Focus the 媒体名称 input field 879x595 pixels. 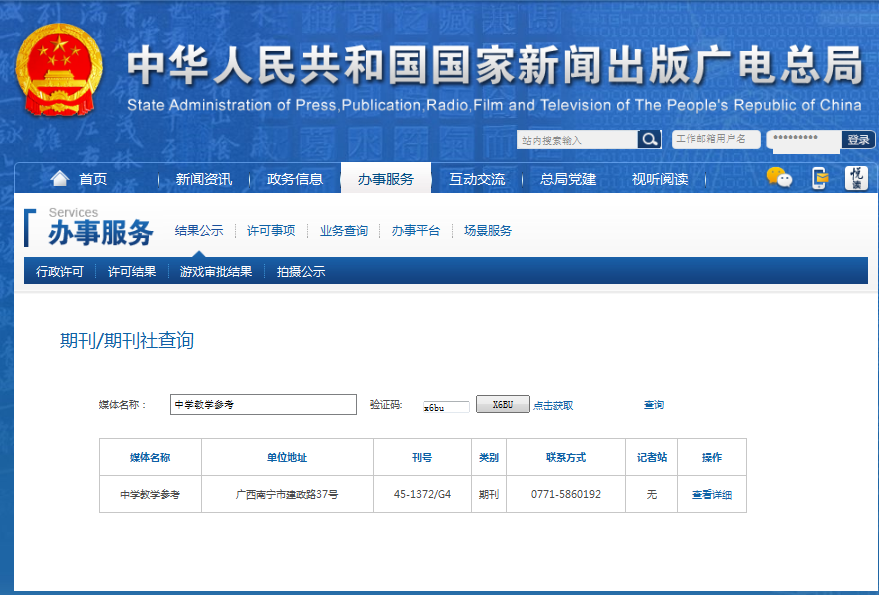tap(263, 404)
